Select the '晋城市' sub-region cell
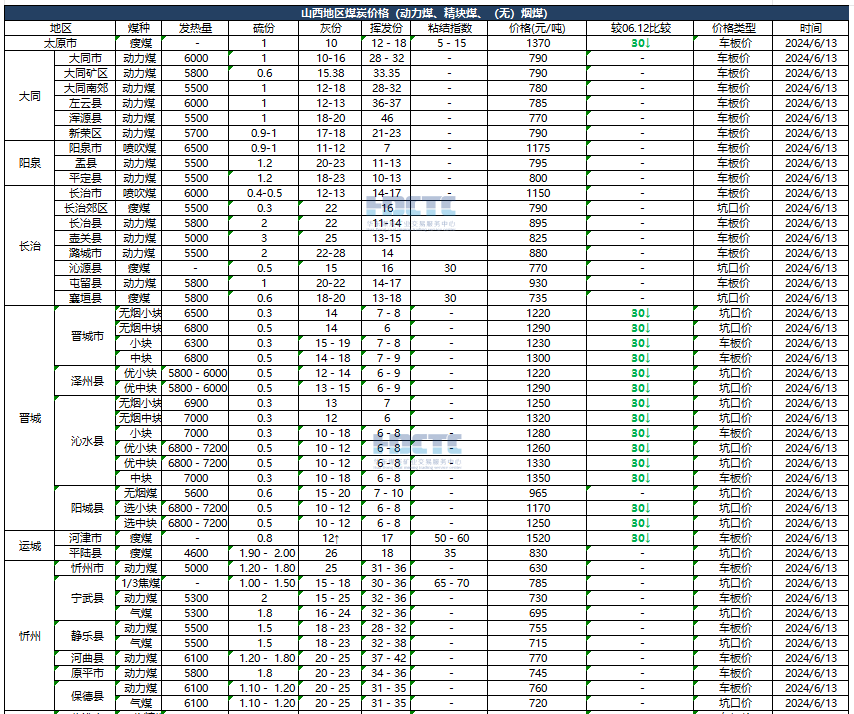 pyautogui.click(x=87, y=336)
